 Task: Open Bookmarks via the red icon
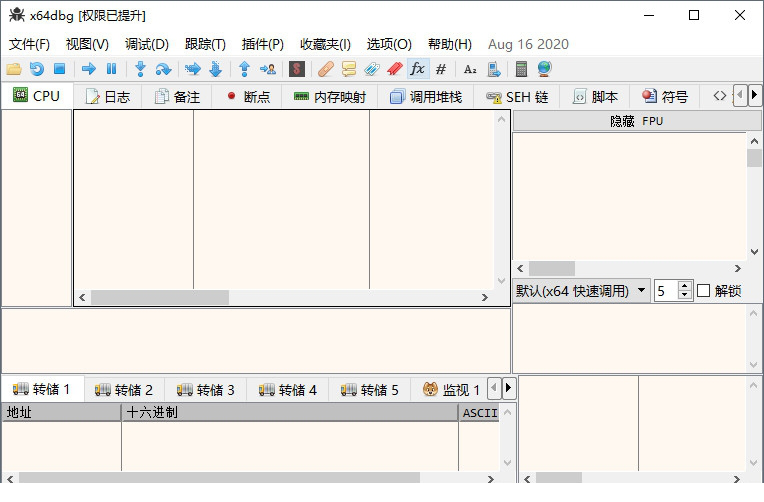click(395, 69)
